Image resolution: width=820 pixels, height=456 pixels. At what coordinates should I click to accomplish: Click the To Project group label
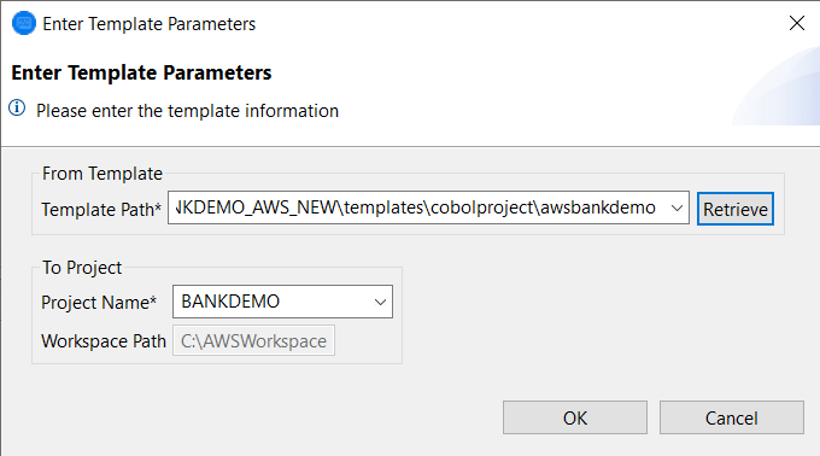click(82, 268)
